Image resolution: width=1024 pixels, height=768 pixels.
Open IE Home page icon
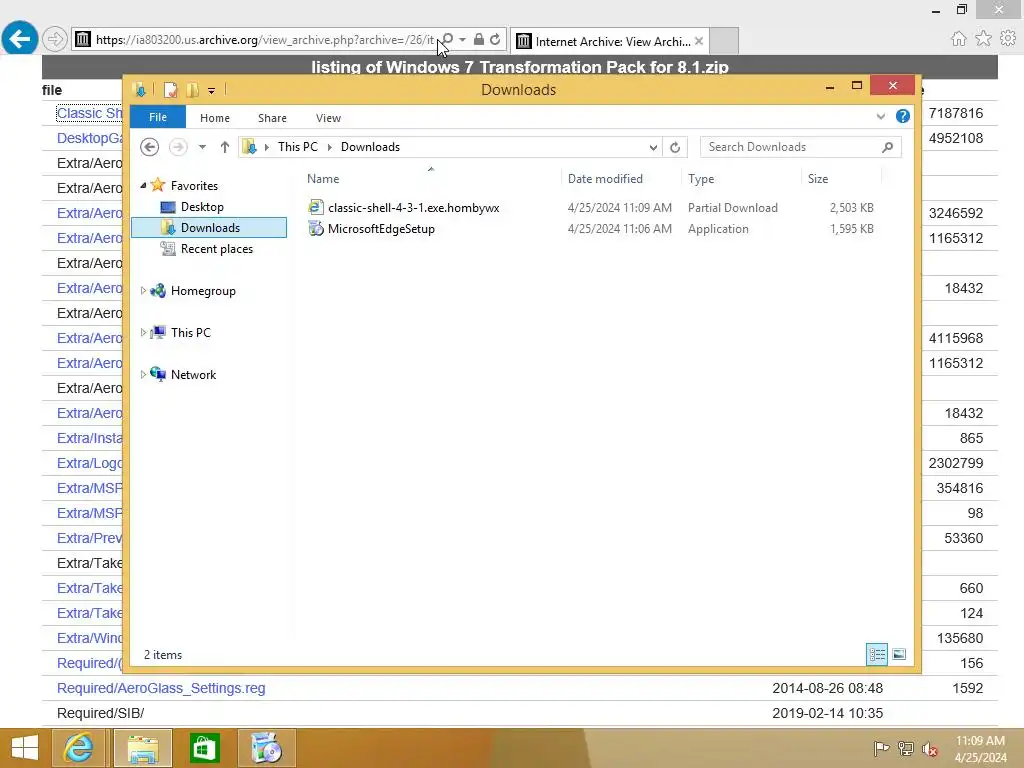[x=958, y=39]
